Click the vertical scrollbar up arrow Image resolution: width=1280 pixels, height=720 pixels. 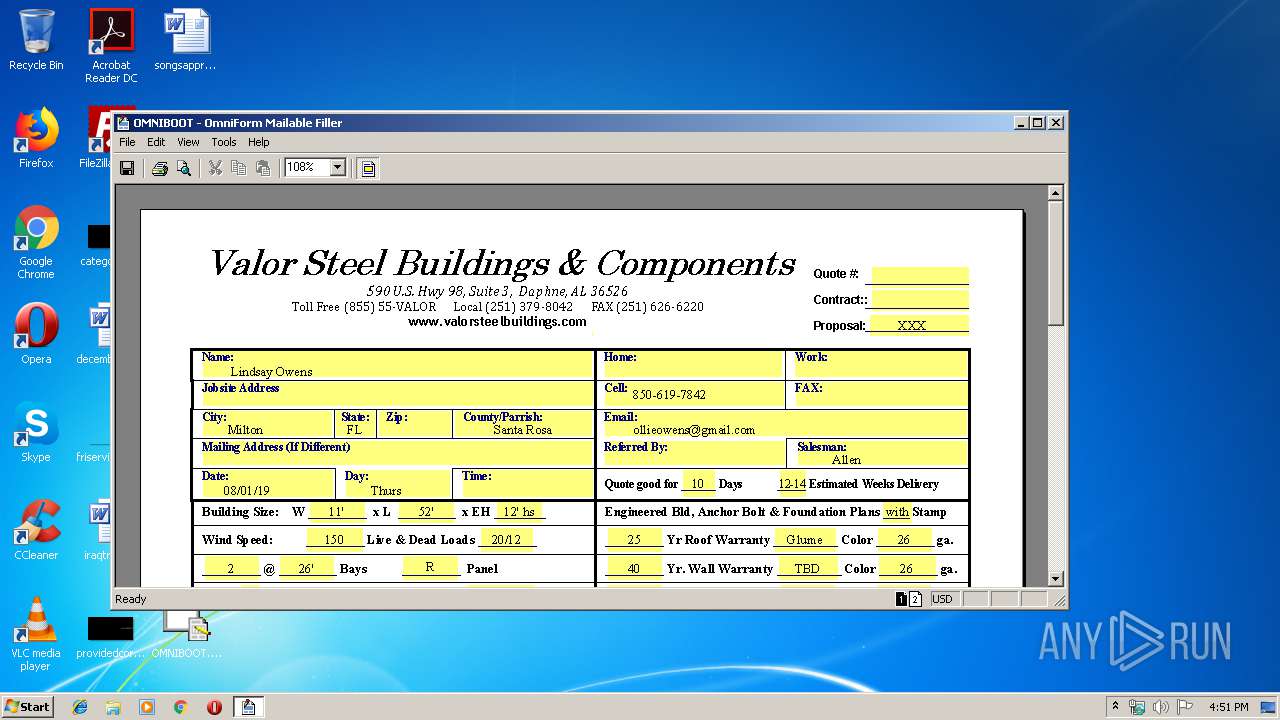[x=1055, y=193]
